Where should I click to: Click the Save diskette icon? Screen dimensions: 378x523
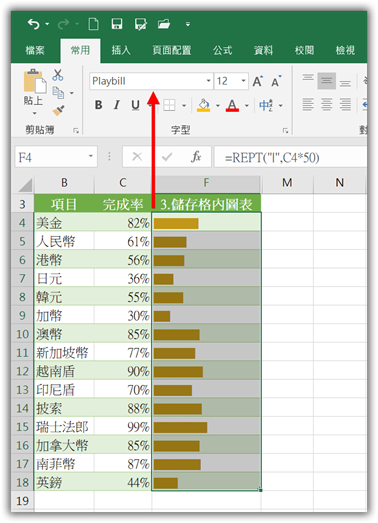[117, 24]
